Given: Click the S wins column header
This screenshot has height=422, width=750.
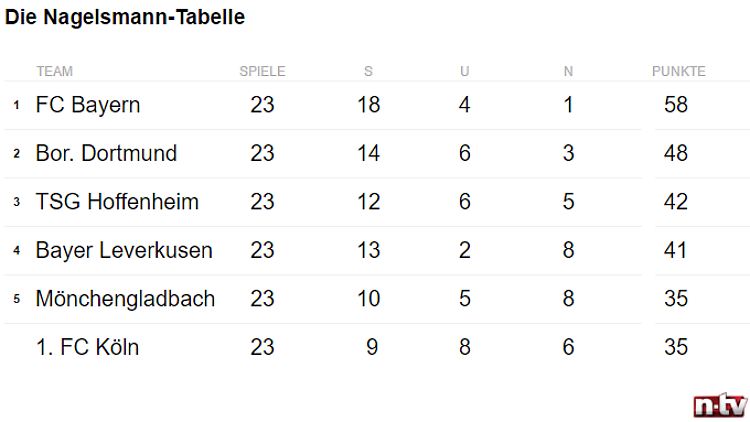Looking at the screenshot, I should (x=368, y=71).
